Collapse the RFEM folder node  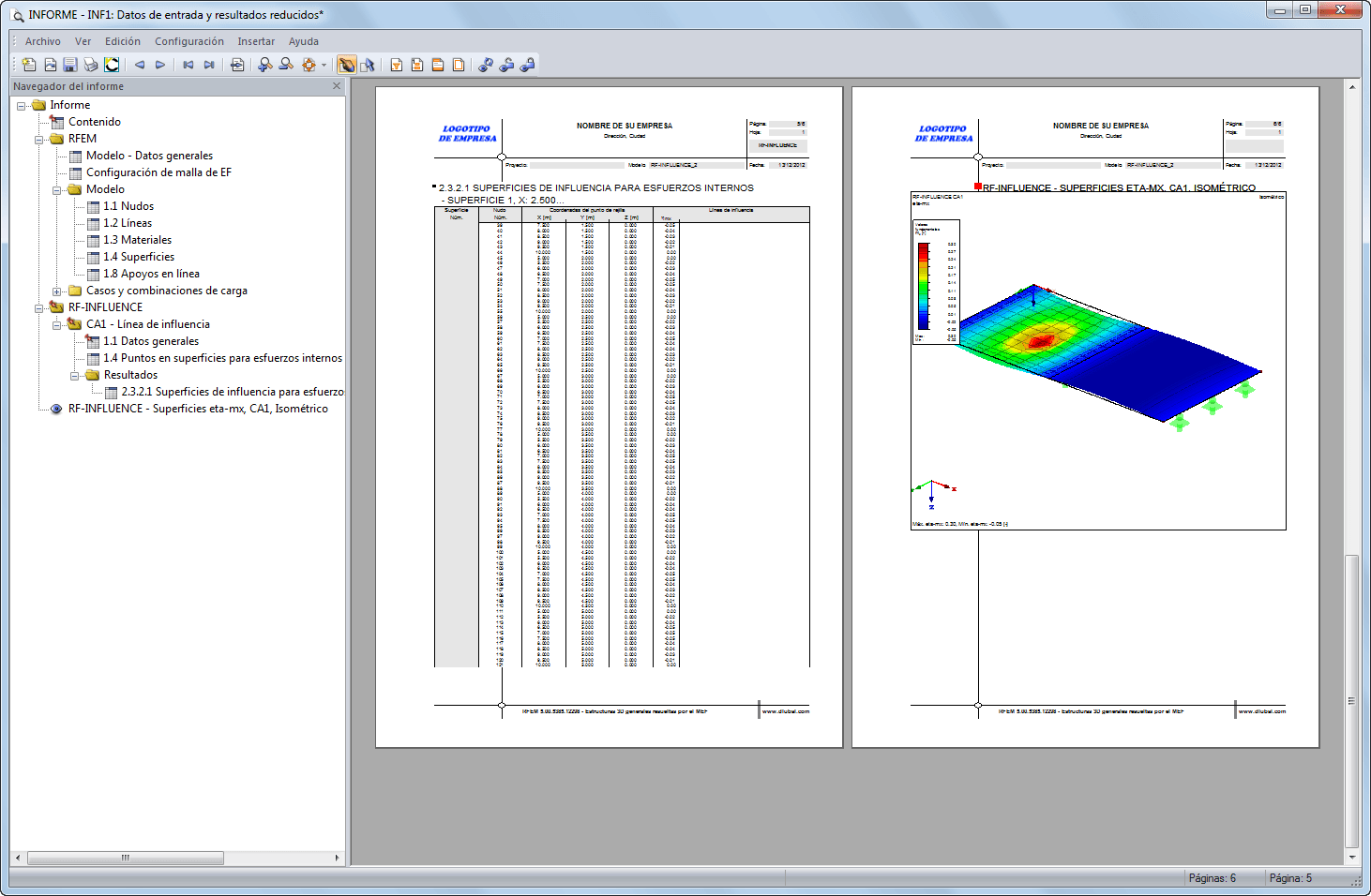[x=38, y=140]
